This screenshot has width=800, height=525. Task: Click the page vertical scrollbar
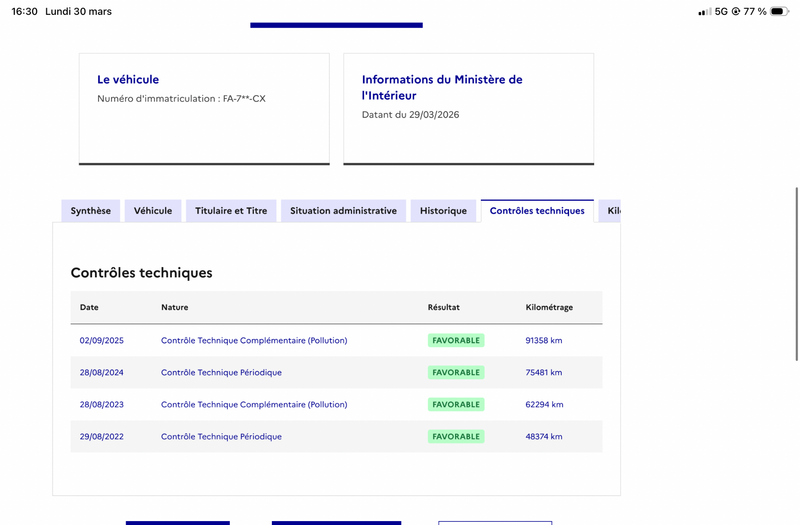click(797, 274)
